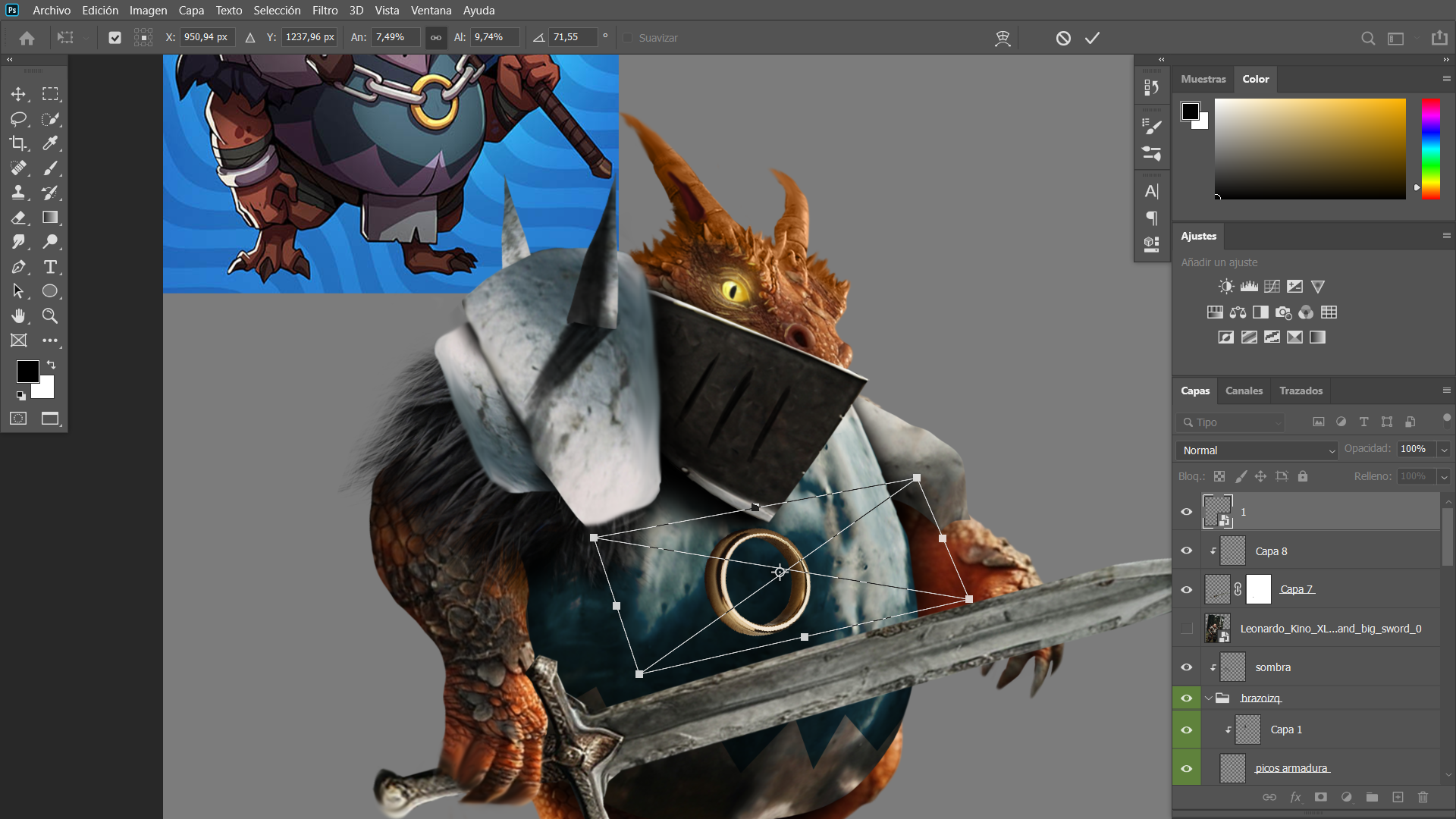Click the X position field
1456x819 pixels.
(x=207, y=37)
